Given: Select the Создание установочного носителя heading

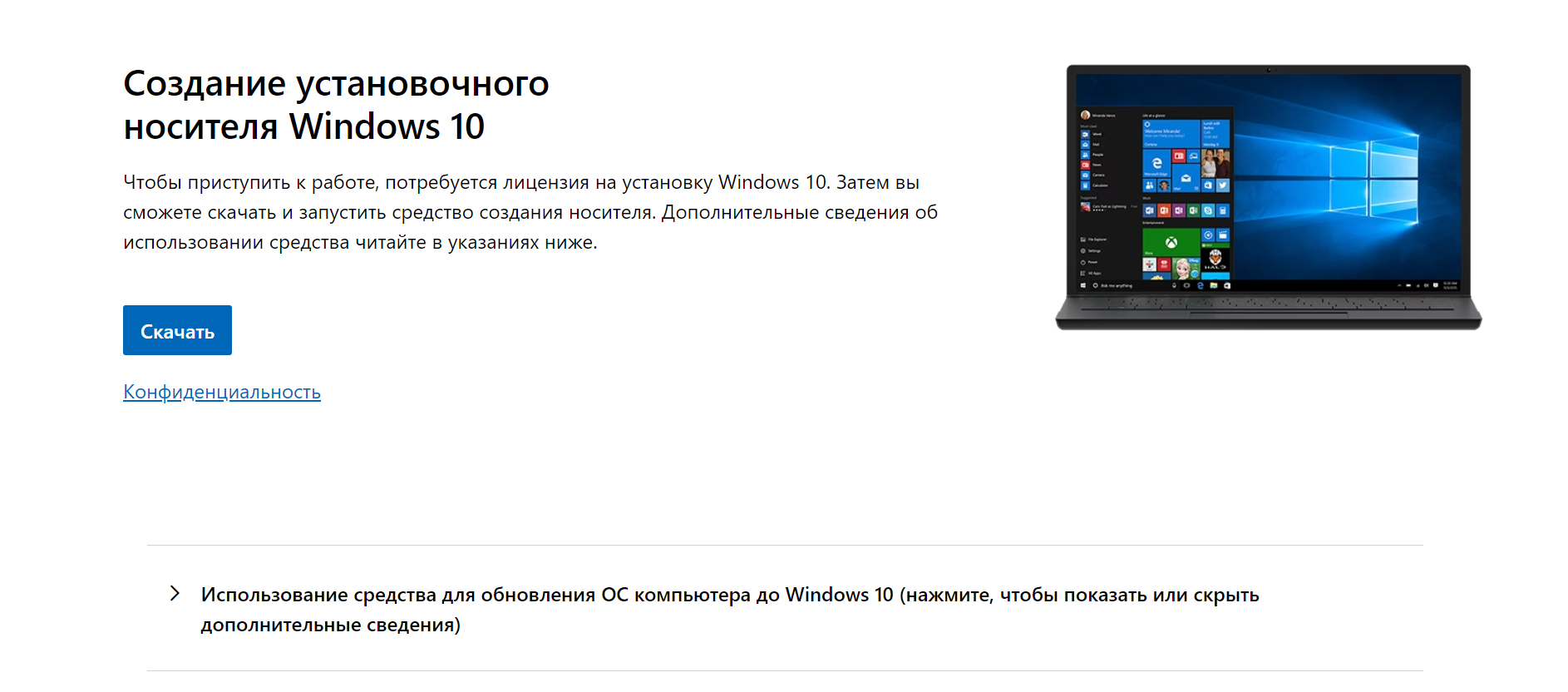Looking at the screenshot, I should click(336, 105).
